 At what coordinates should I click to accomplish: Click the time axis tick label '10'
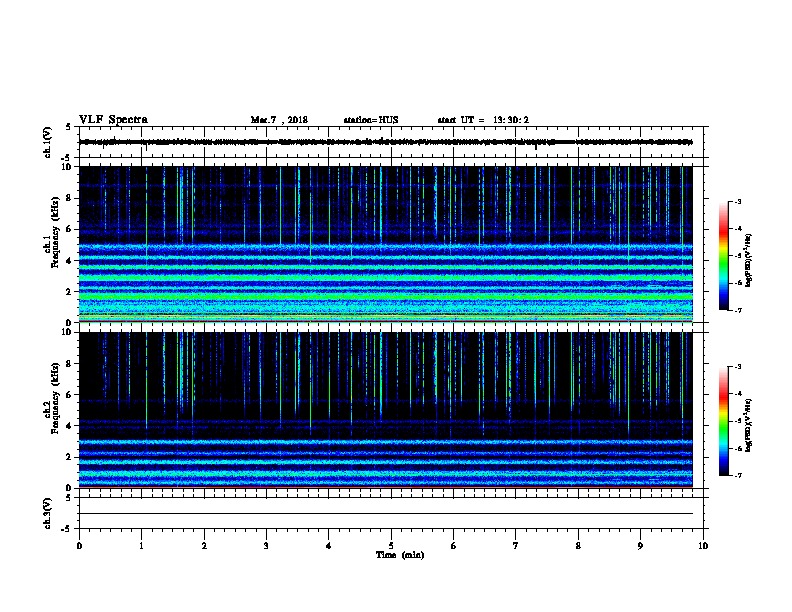point(703,546)
